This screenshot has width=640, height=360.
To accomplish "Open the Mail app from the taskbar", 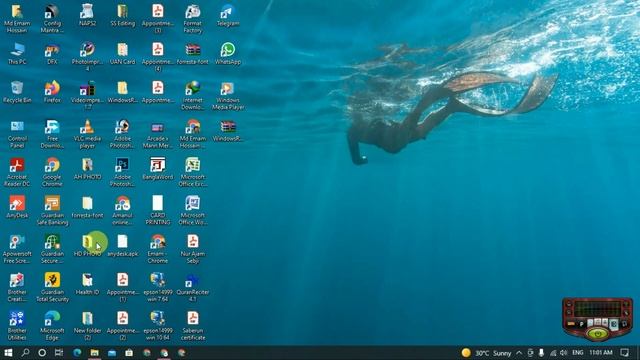I will 112,353.
